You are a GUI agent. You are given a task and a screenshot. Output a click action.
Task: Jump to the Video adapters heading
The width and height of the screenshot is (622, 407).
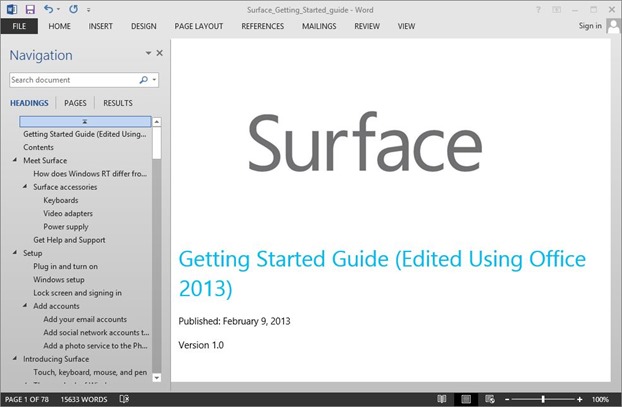pyautogui.click(x=68, y=213)
